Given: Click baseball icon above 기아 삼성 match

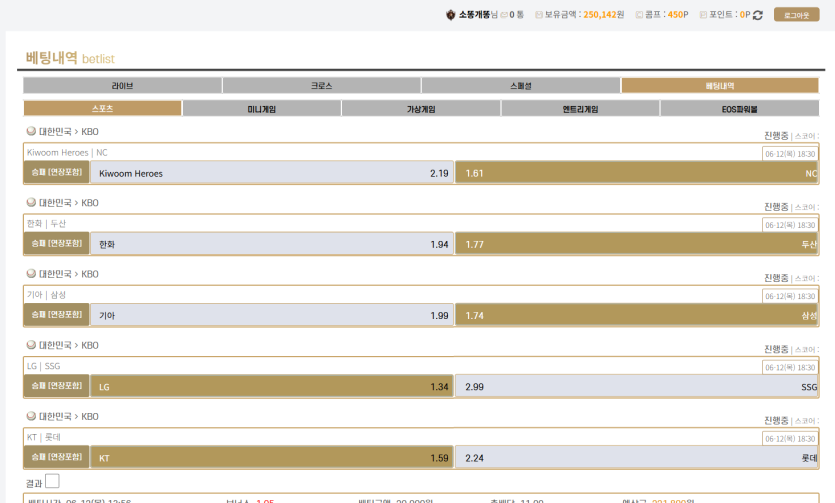Looking at the screenshot, I should click(31, 274).
